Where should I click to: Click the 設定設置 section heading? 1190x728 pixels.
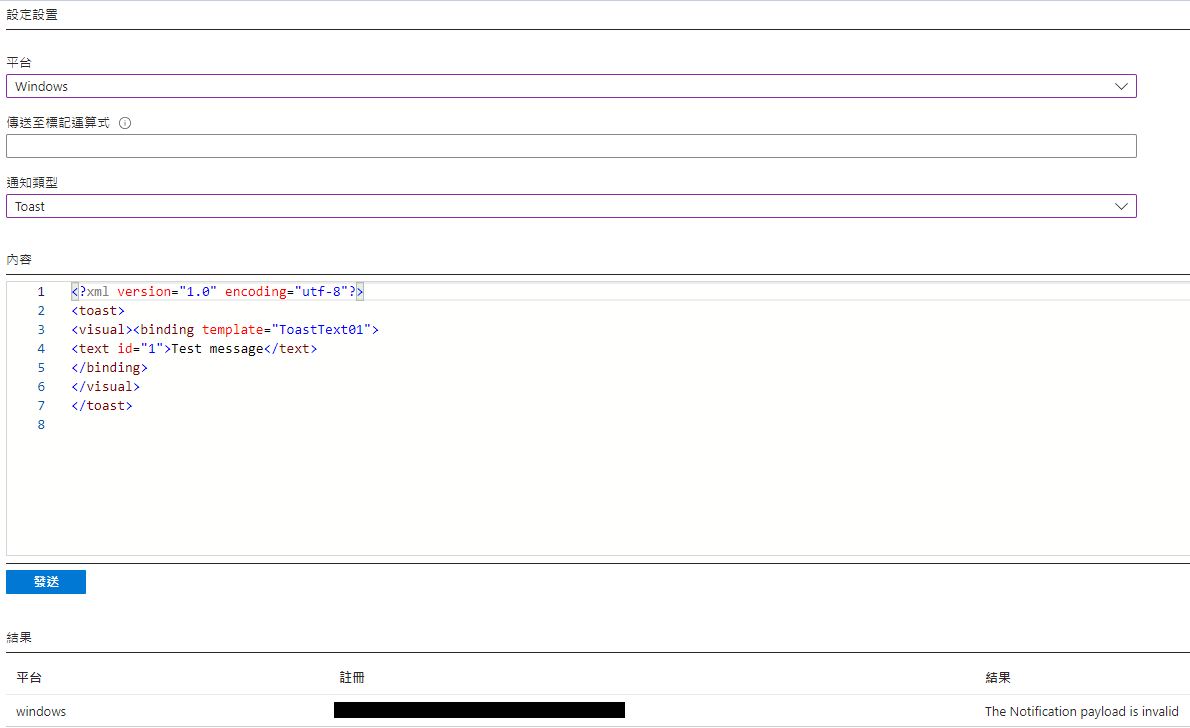[32, 14]
